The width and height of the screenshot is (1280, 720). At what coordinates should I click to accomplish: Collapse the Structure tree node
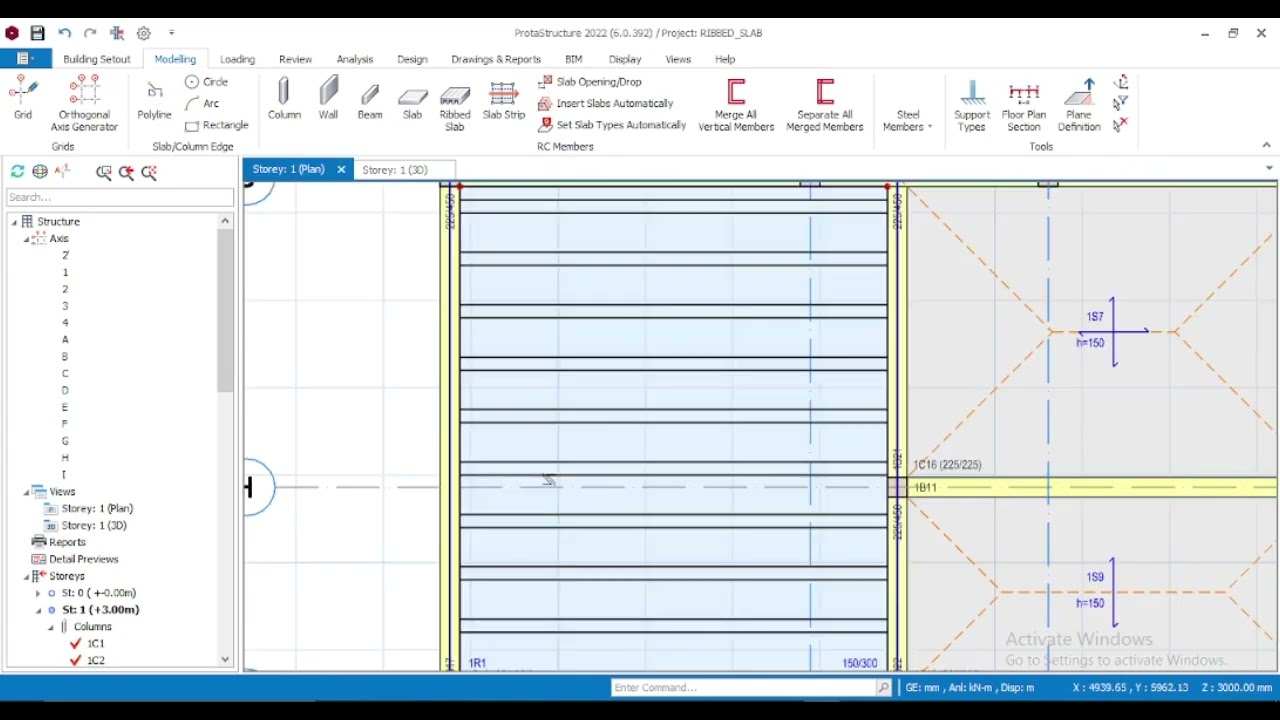[14, 222]
